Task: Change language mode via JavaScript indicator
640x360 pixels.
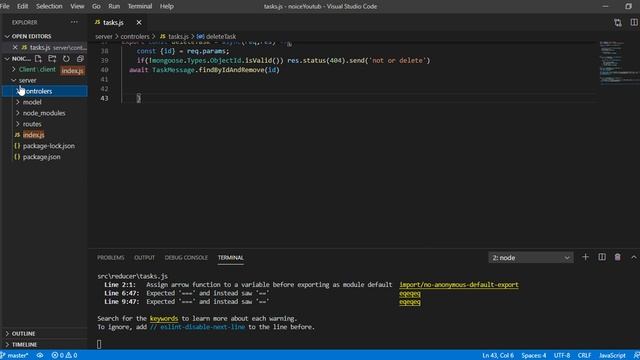Action: coord(612,355)
